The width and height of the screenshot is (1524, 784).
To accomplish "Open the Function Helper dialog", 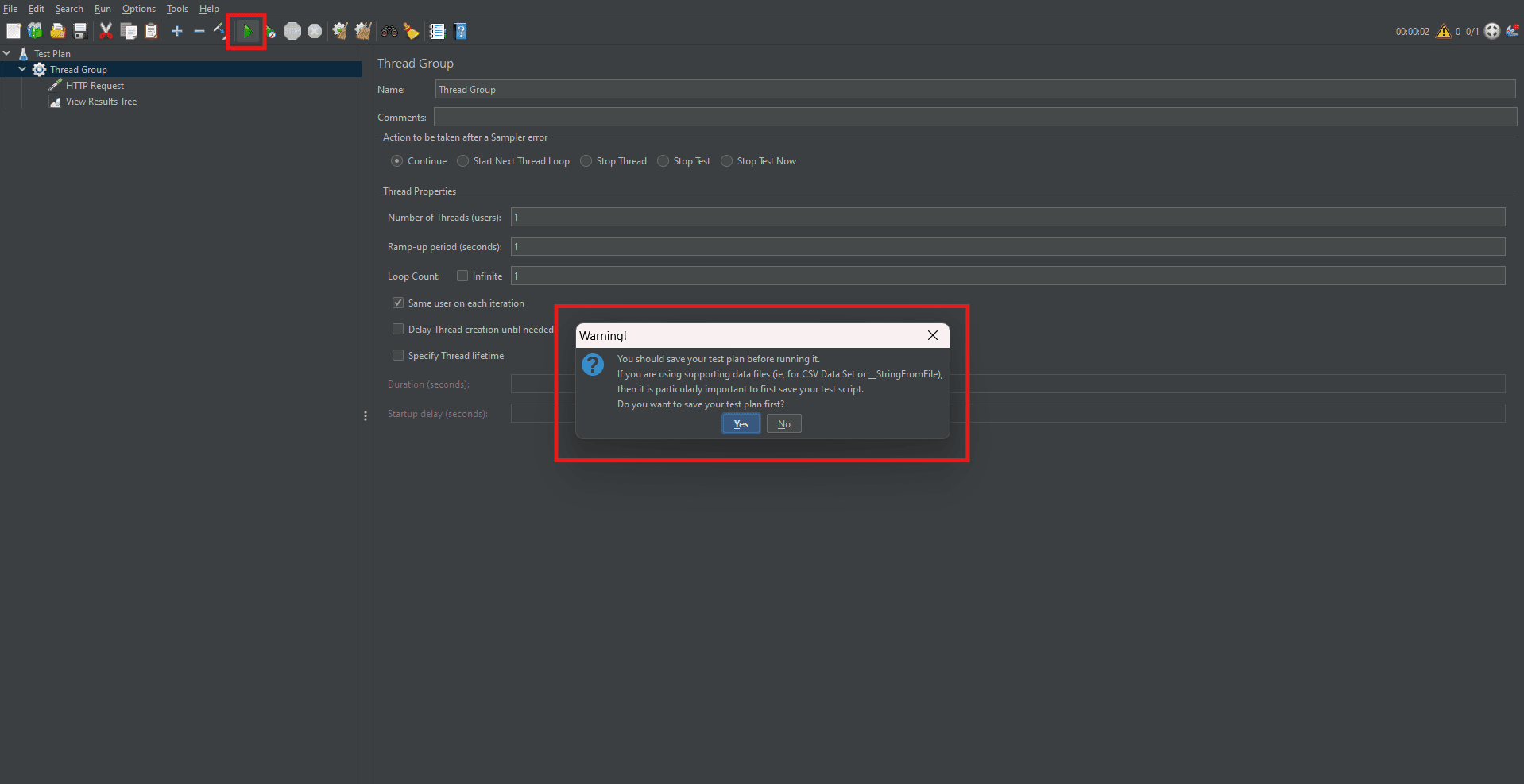I will pos(411,31).
